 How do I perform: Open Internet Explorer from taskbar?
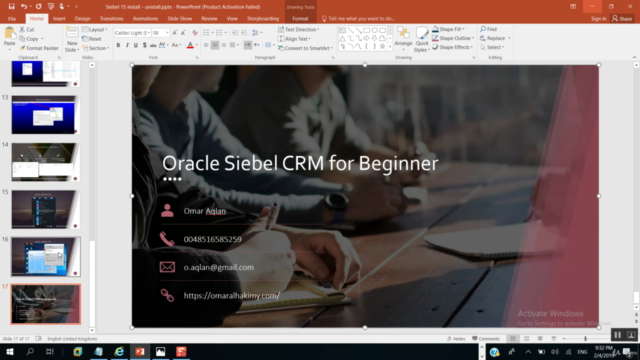(119, 351)
